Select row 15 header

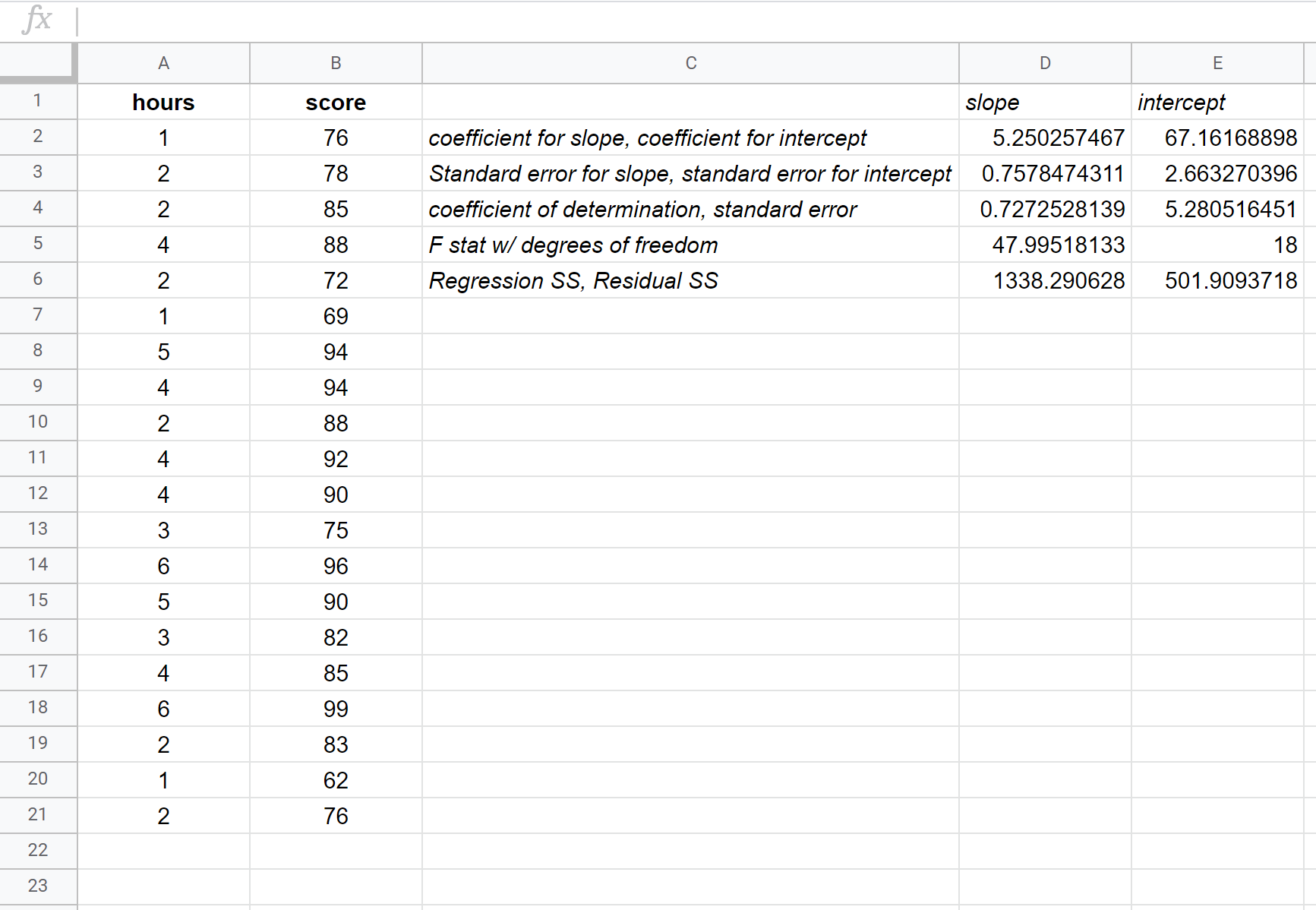38,601
